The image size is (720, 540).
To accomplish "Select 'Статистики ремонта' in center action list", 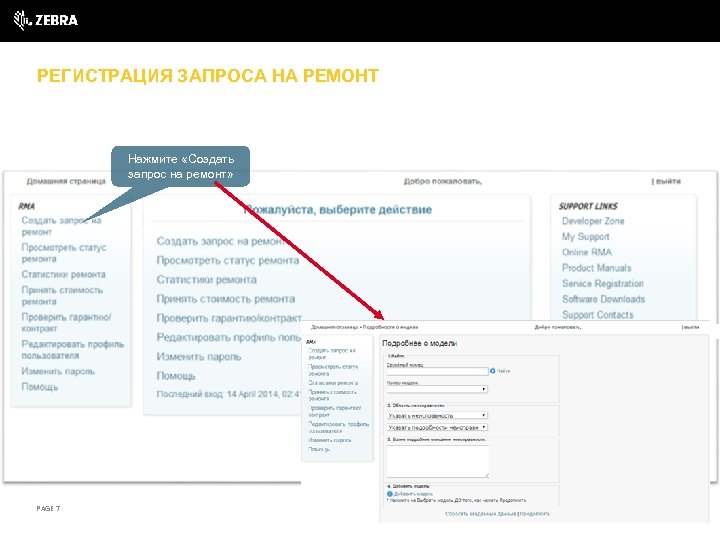I will 206,280.
